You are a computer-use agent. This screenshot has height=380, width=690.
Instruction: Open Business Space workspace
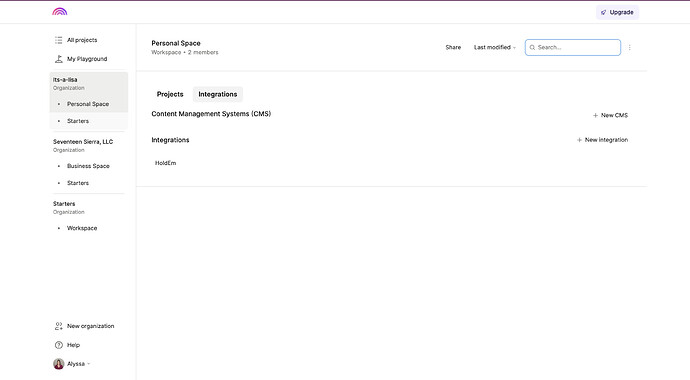pos(88,166)
